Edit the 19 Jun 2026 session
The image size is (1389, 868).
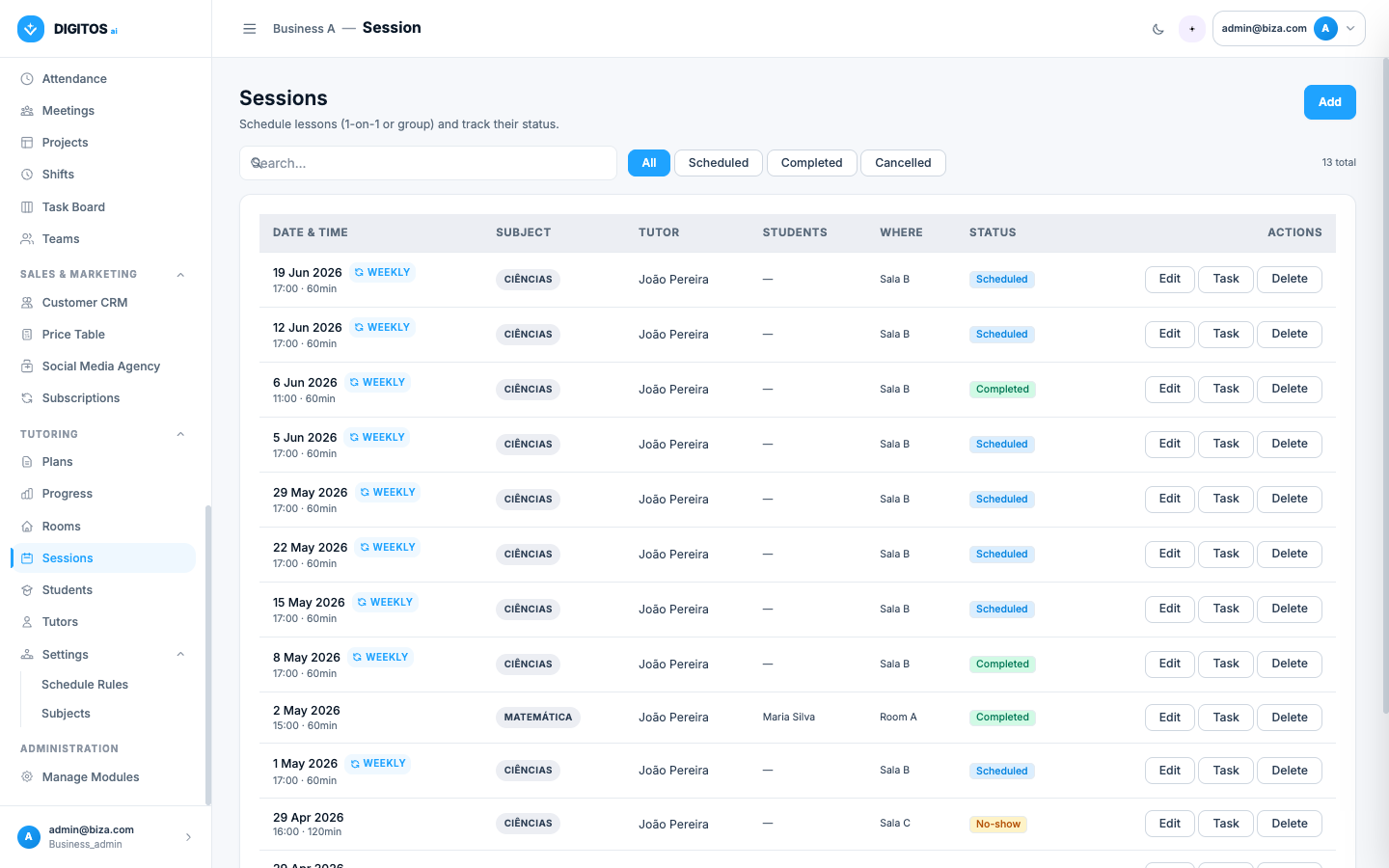1170,280
